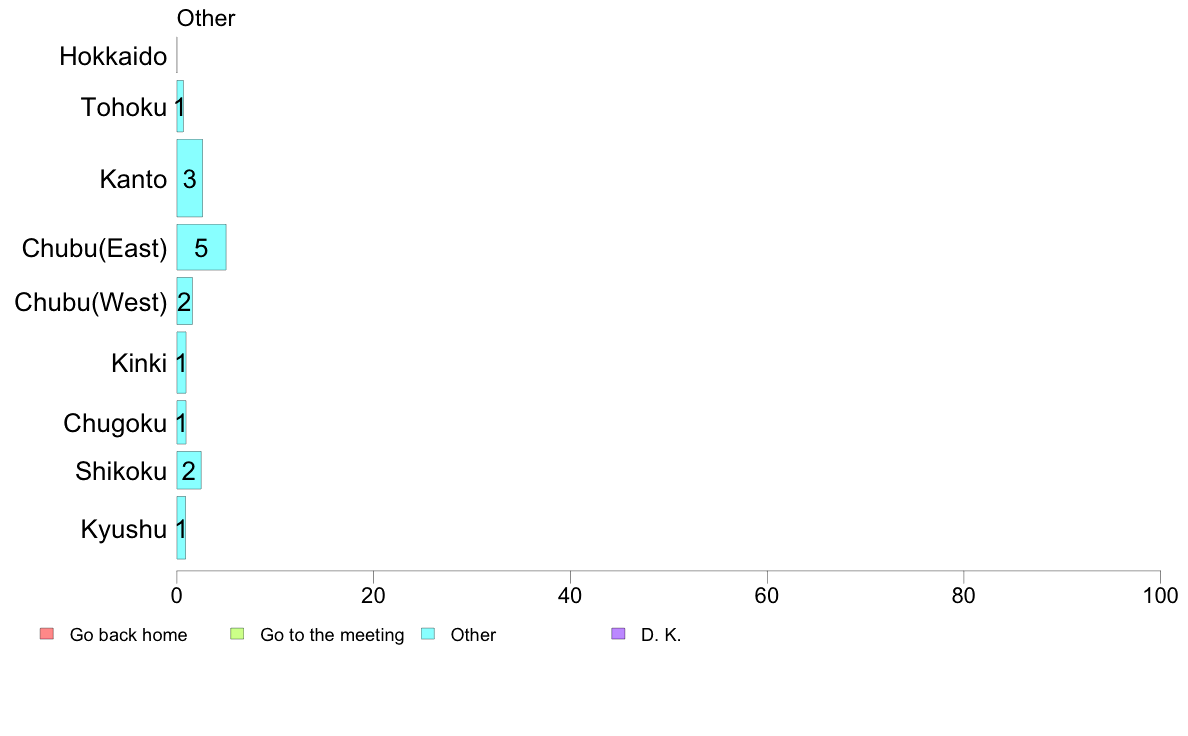This screenshot has width=1188, height=736.
Task: Click the 100 axis tick label
Action: (1160, 596)
